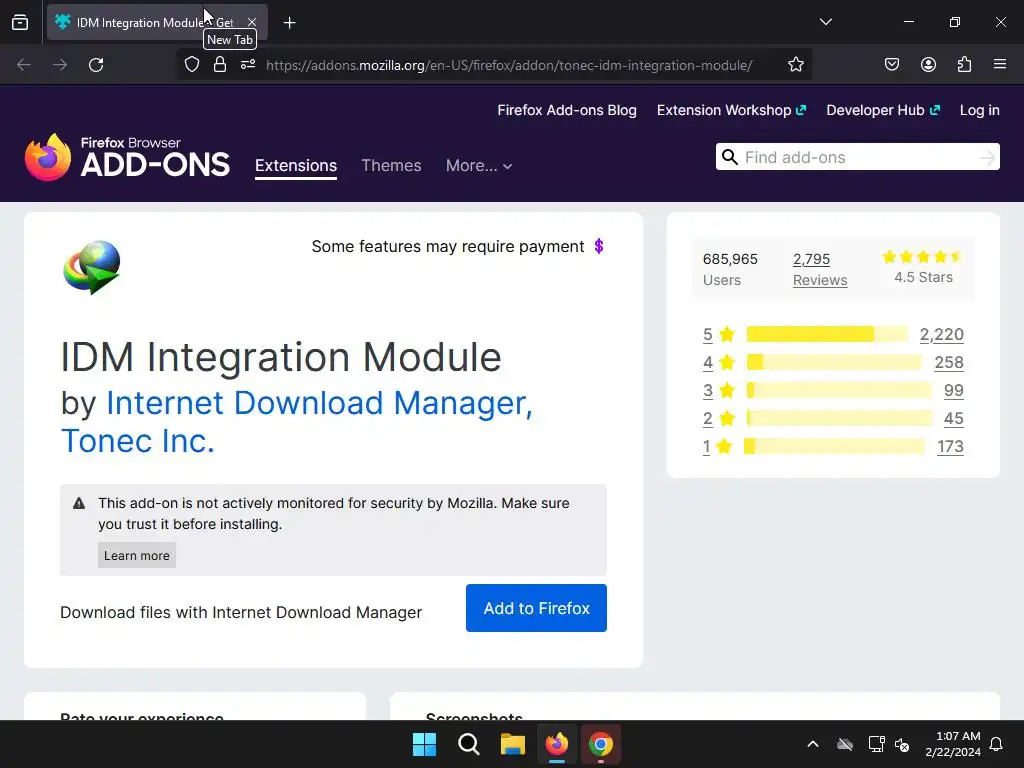This screenshot has height=768, width=1024.
Task: Open the Firefox account icon
Action: (928, 65)
